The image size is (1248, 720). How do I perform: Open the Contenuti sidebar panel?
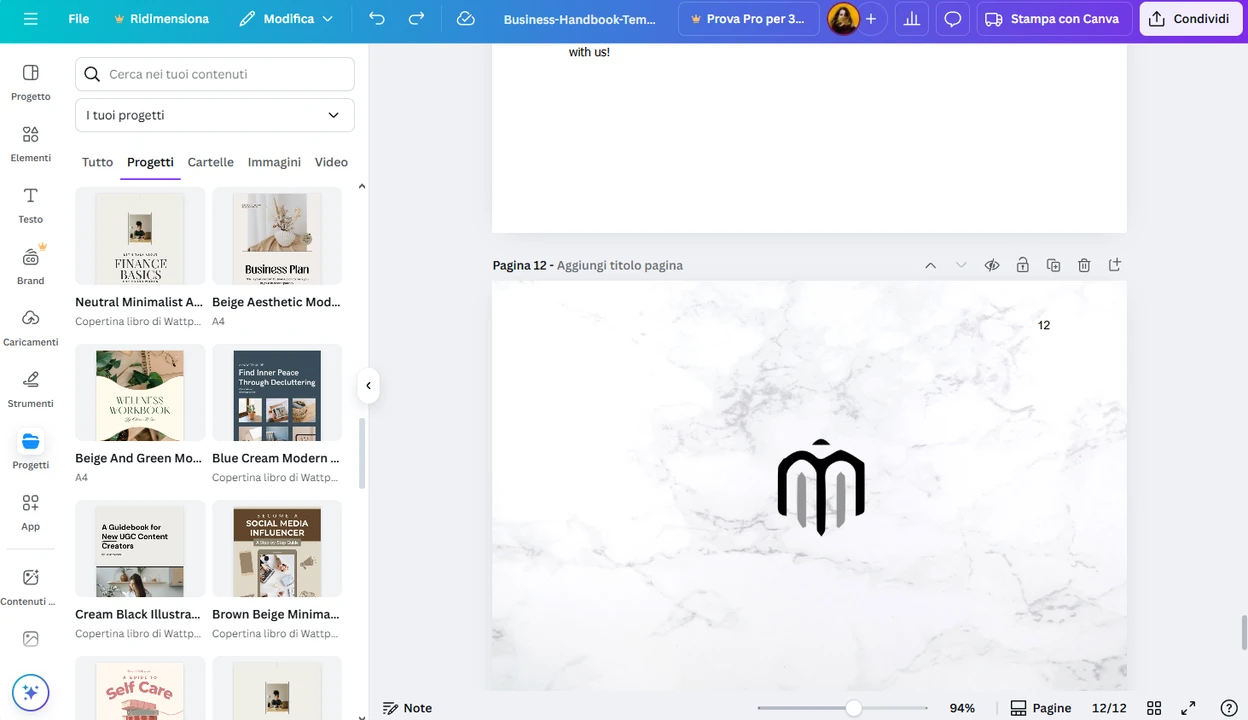(31, 587)
